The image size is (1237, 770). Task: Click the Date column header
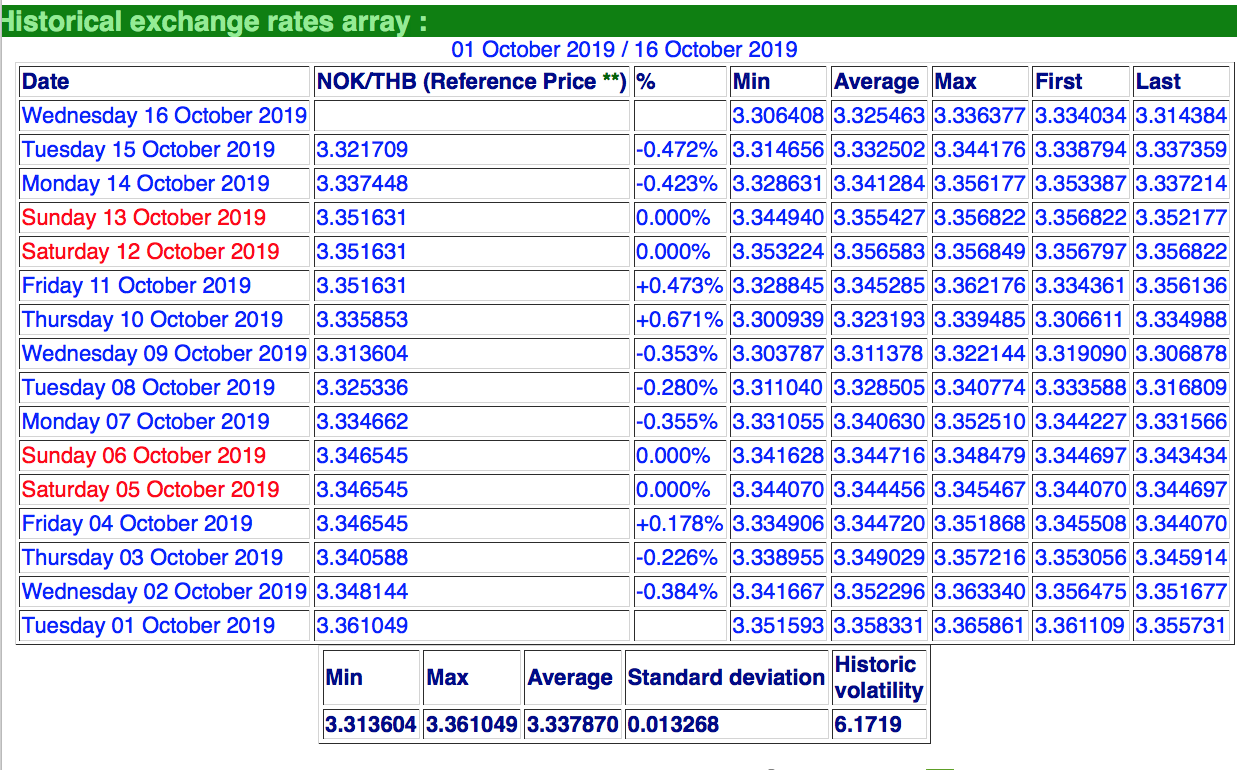point(46,82)
